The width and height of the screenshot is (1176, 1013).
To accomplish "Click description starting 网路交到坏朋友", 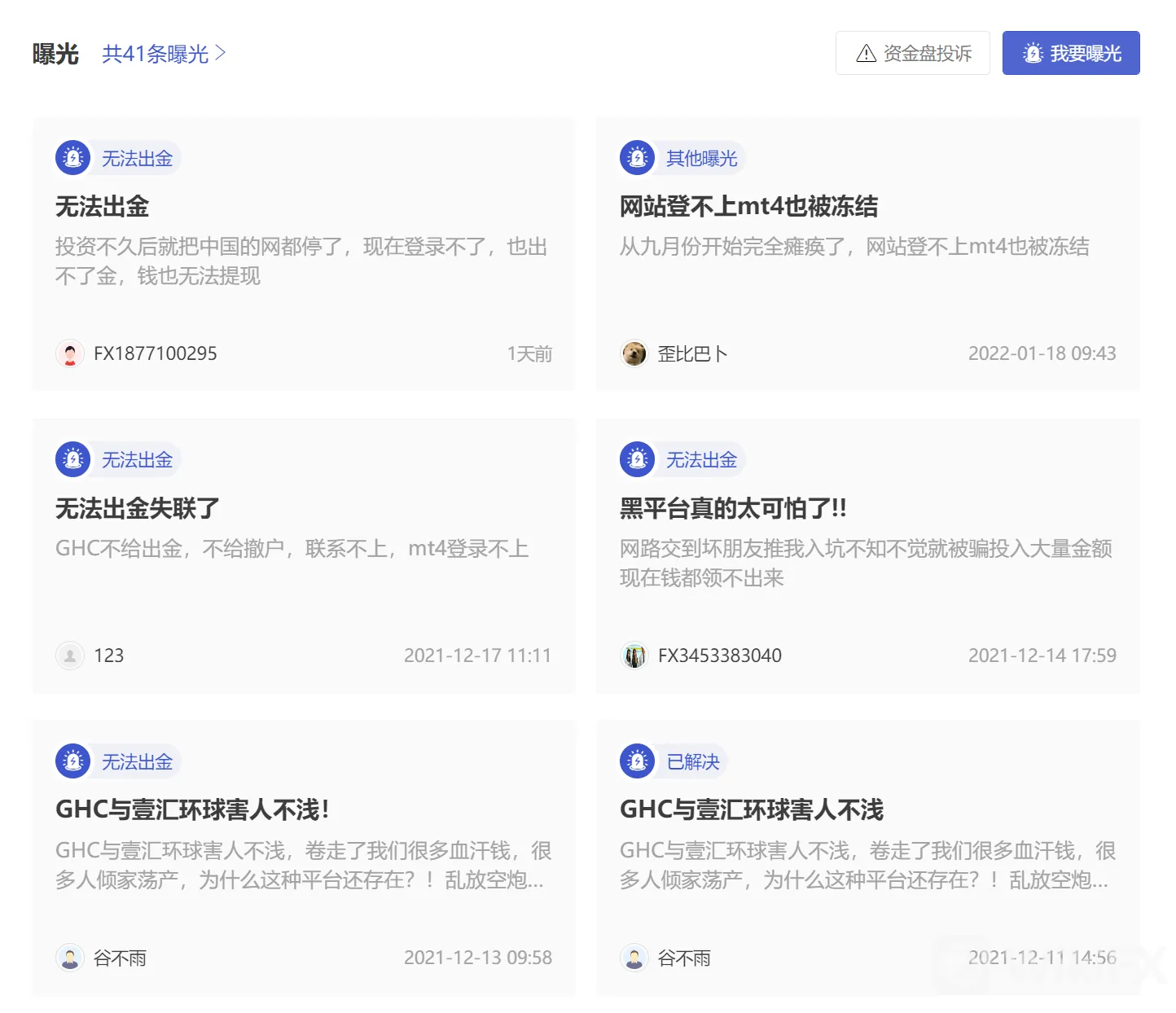I will [x=866, y=564].
